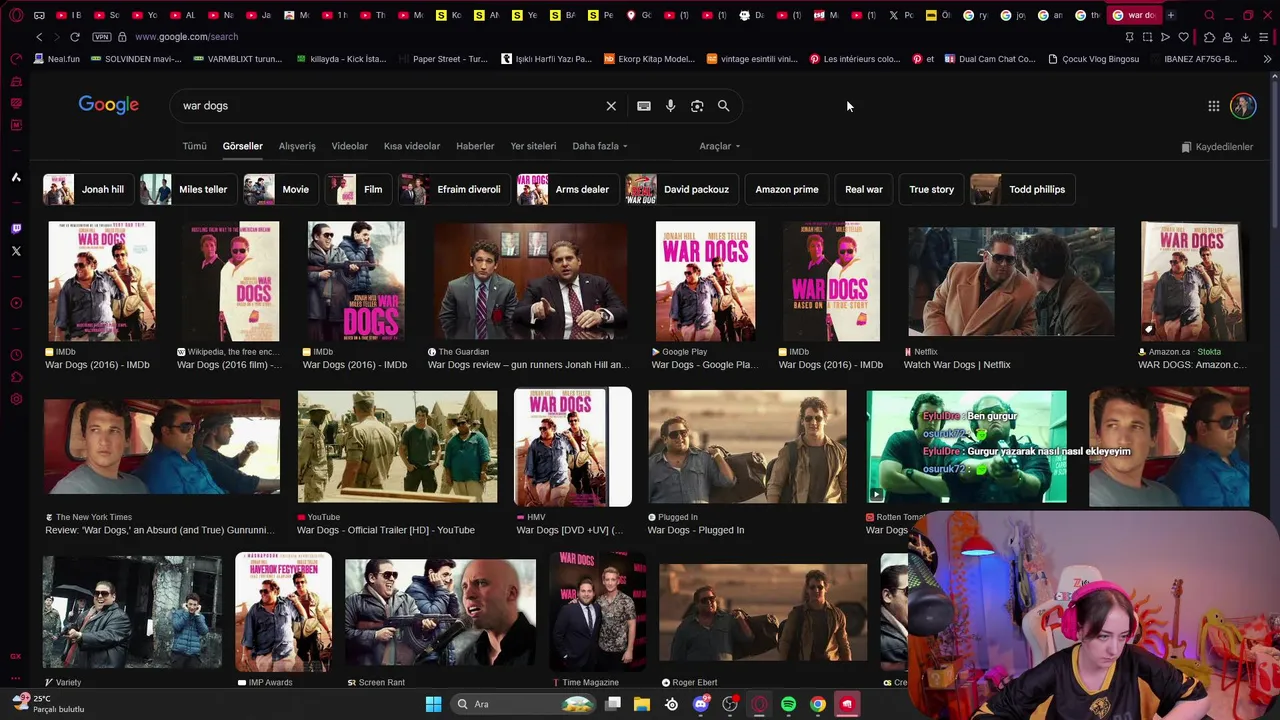Switch to Haberler tab
The height and width of the screenshot is (720, 1280).
[x=475, y=146]
